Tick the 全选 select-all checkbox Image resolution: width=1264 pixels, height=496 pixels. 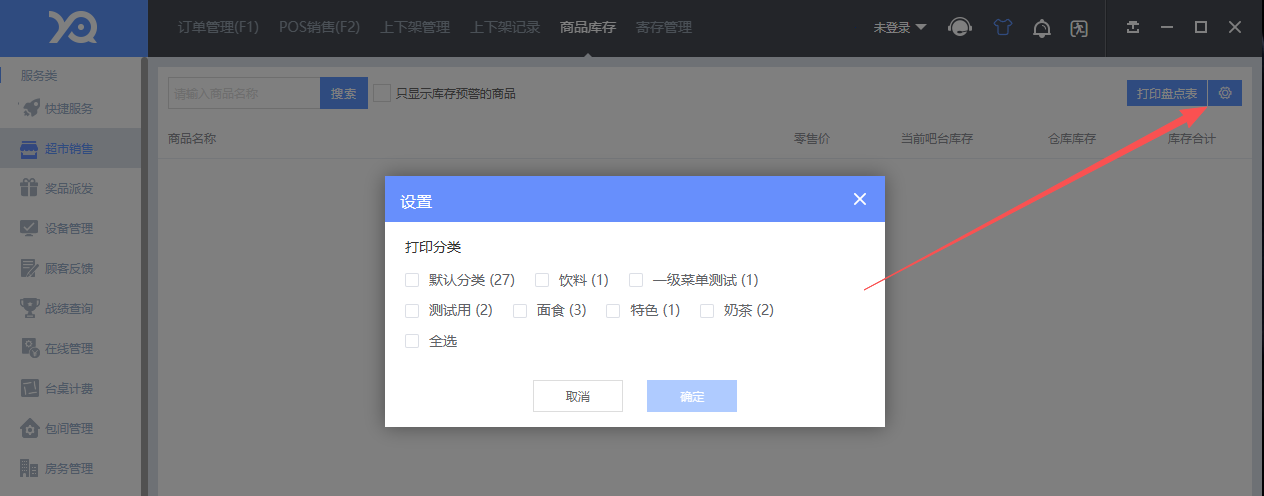pos(412,341)
